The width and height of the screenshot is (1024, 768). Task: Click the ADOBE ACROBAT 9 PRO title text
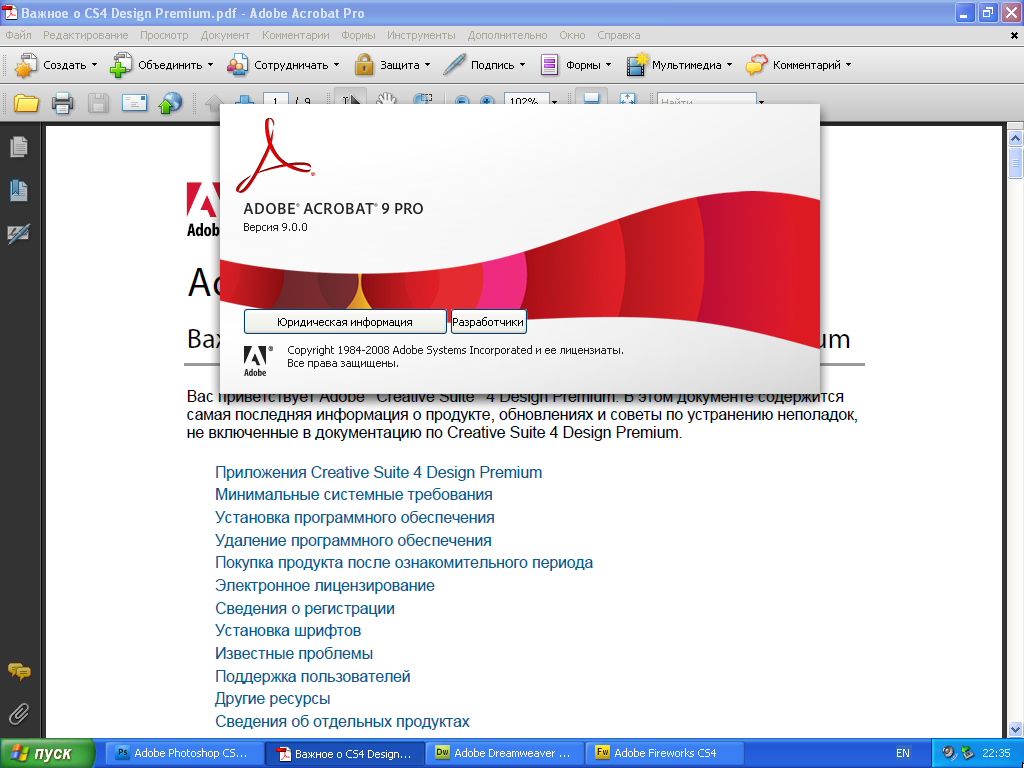(333, 209)
